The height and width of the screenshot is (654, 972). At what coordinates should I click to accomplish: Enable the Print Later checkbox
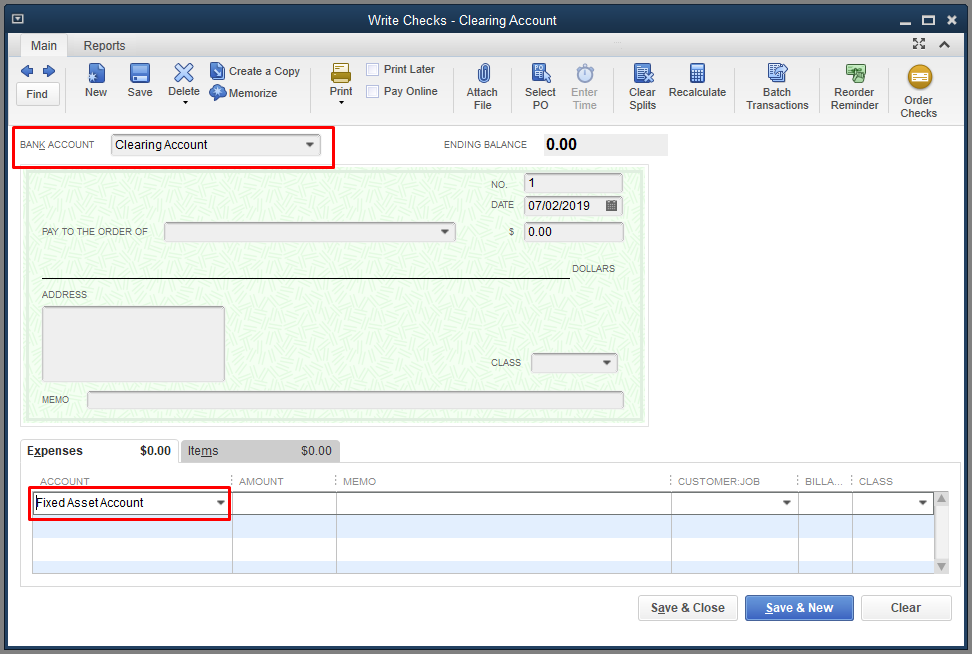pyautogui.click(x=373, y=69)
